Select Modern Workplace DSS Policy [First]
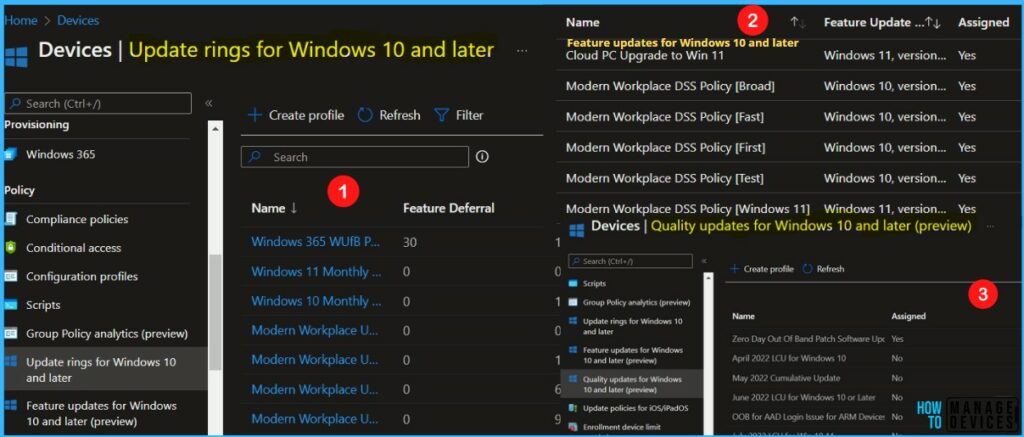Screen dimensions: 1024x437 788,148
